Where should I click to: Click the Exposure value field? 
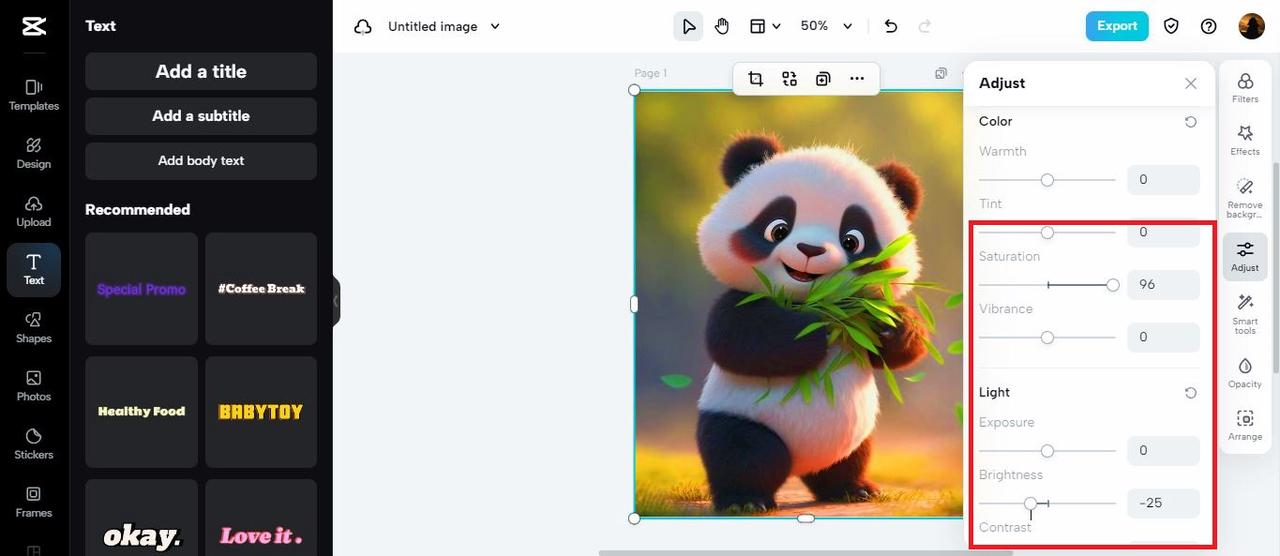1163,451
